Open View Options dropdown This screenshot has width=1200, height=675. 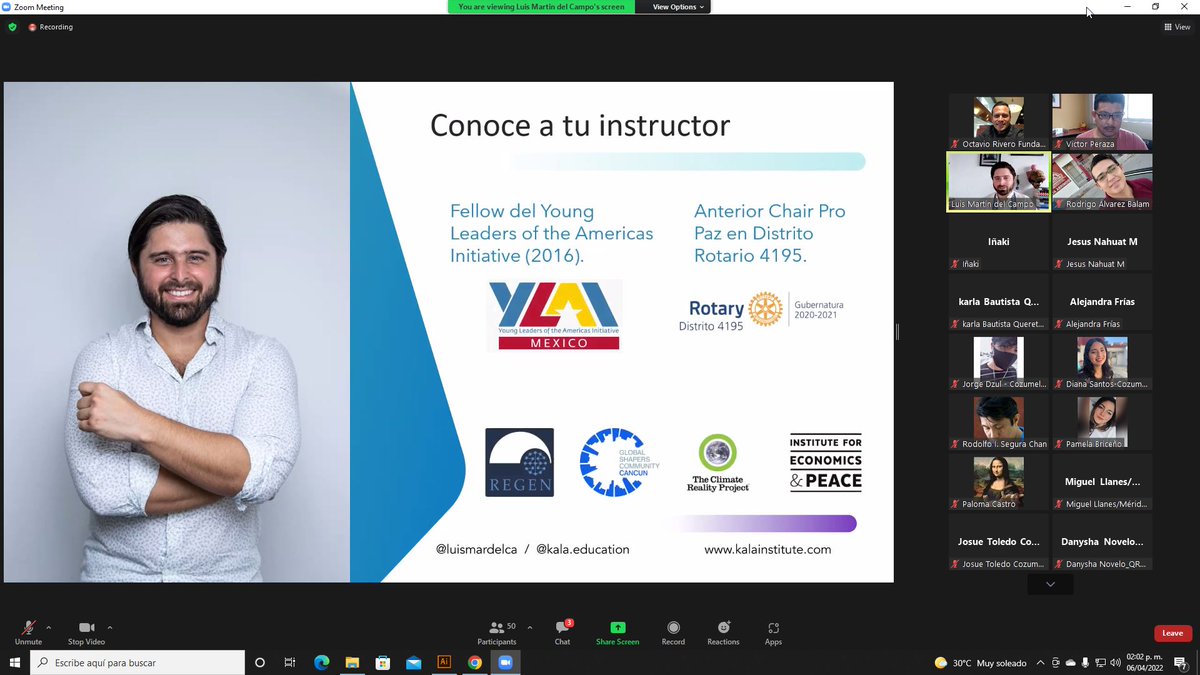click(x=679, y=7)
